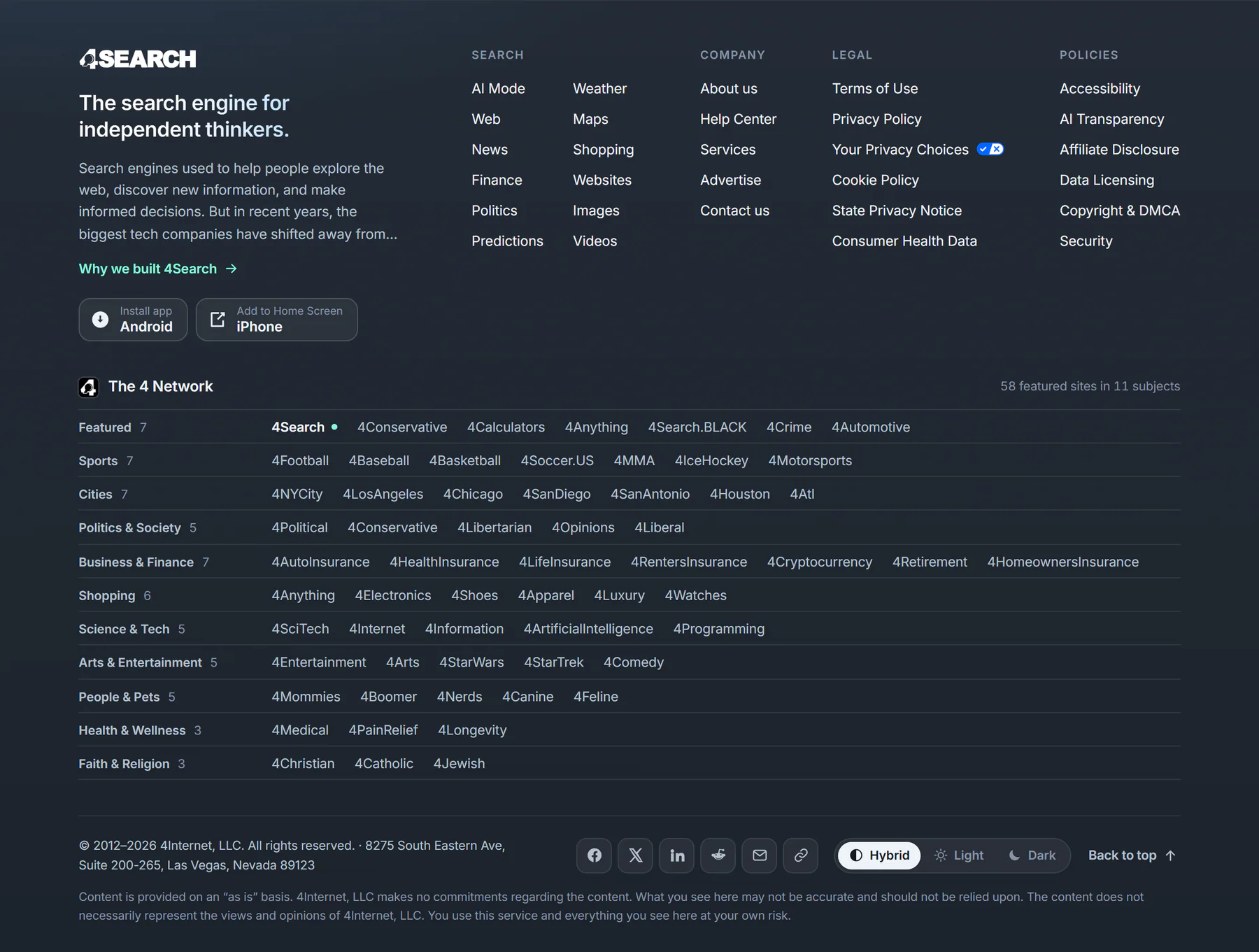Viewport: 1259px width, 952px height.
Task: Visit the 4Cryptocurrency network site
Action: (x=820, y=562)
